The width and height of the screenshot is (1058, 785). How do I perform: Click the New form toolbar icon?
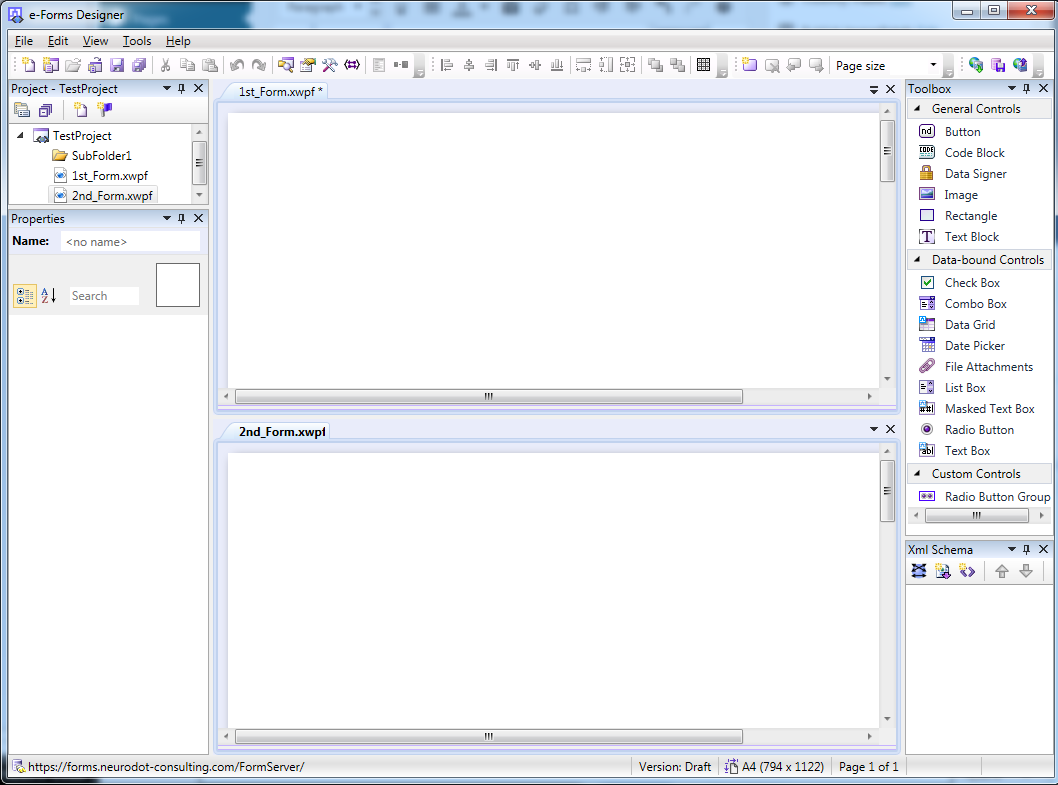pos(28,65)
